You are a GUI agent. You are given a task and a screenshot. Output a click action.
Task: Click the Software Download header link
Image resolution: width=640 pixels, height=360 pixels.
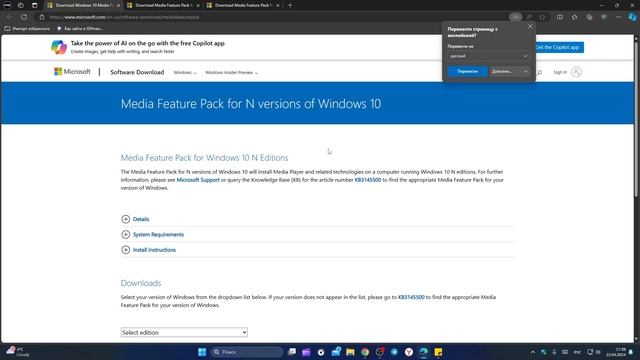pyautogui.click(x=137, y=72)
